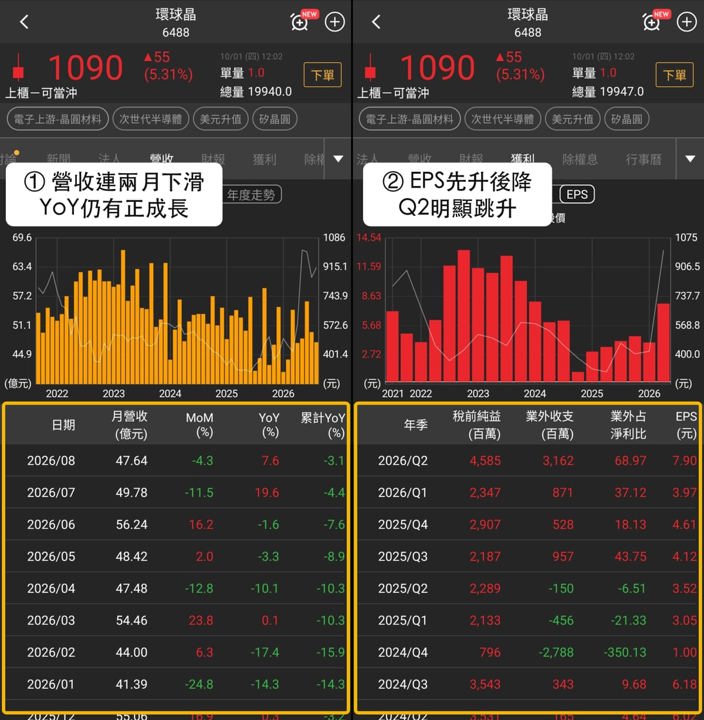Screen dimensions: 704x720
Task: Switch to 行事曆 tab in right panel
Action: tap(643, 159)
